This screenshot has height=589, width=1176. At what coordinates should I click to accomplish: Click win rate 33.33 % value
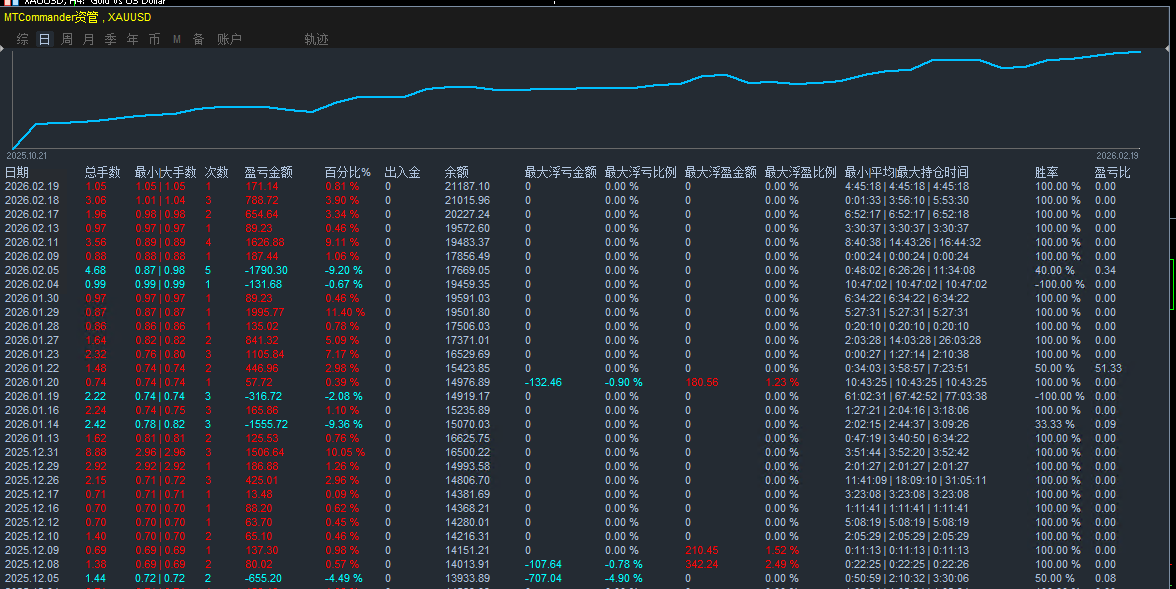click(1054, 425)
